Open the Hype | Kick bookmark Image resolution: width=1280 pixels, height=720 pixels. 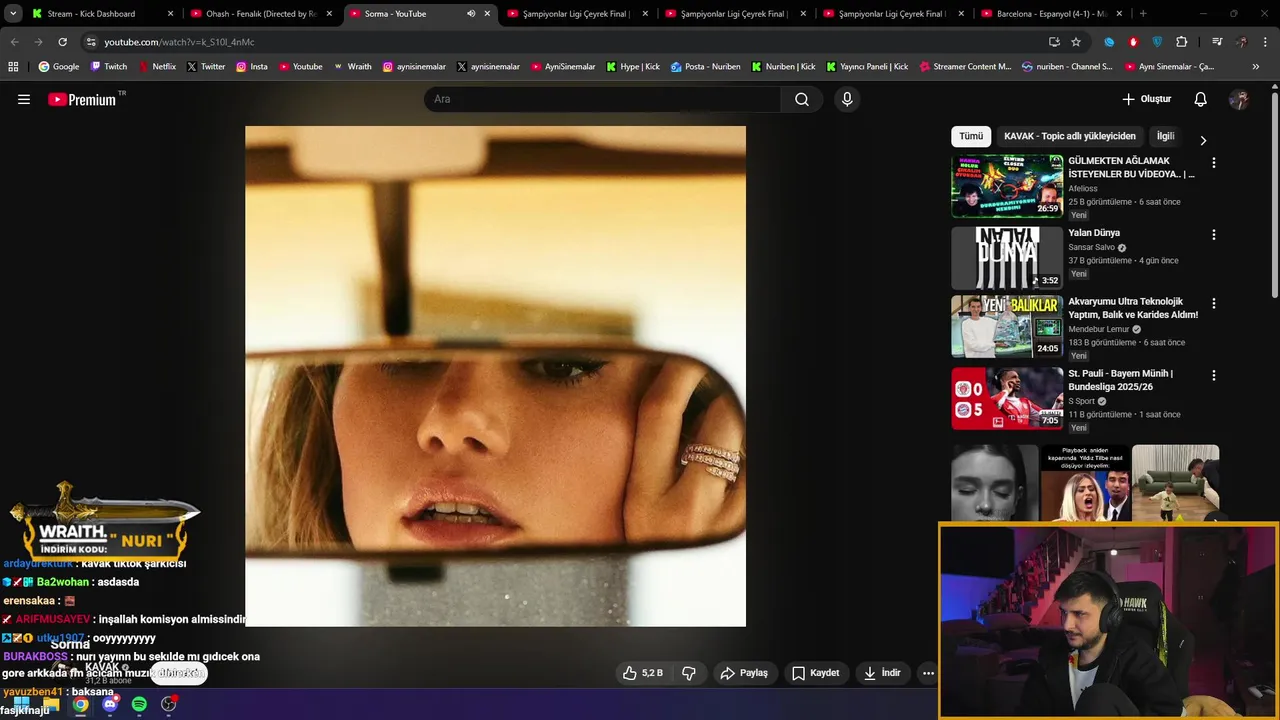[x=633, y=67]
